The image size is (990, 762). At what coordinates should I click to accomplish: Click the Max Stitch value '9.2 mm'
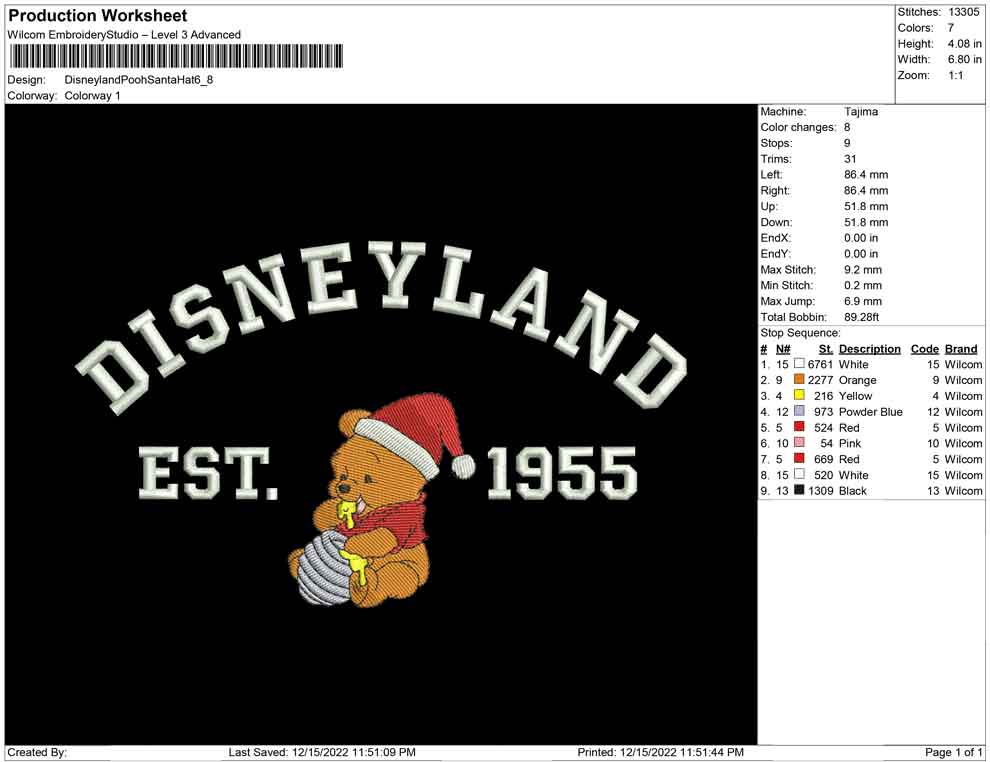point(862,270)
